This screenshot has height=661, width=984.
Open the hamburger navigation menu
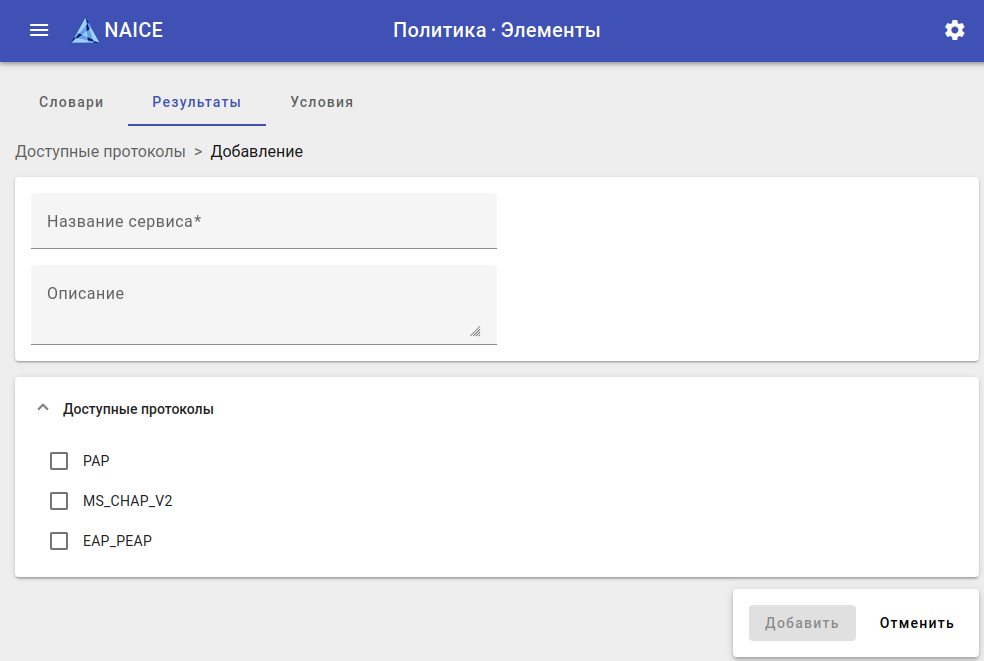click(x=39, y=30)
